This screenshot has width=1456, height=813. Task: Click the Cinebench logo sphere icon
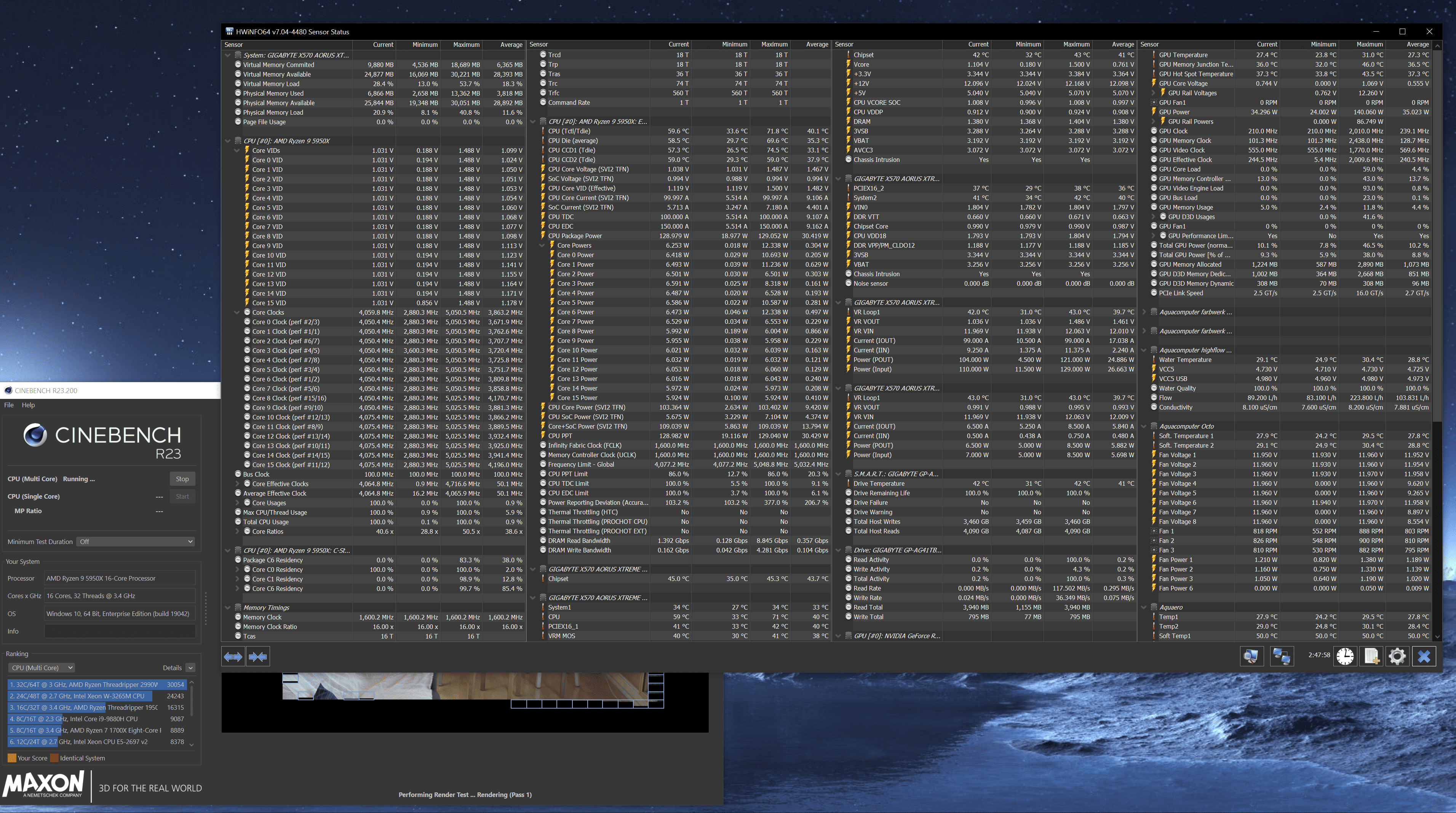(35, 435)
